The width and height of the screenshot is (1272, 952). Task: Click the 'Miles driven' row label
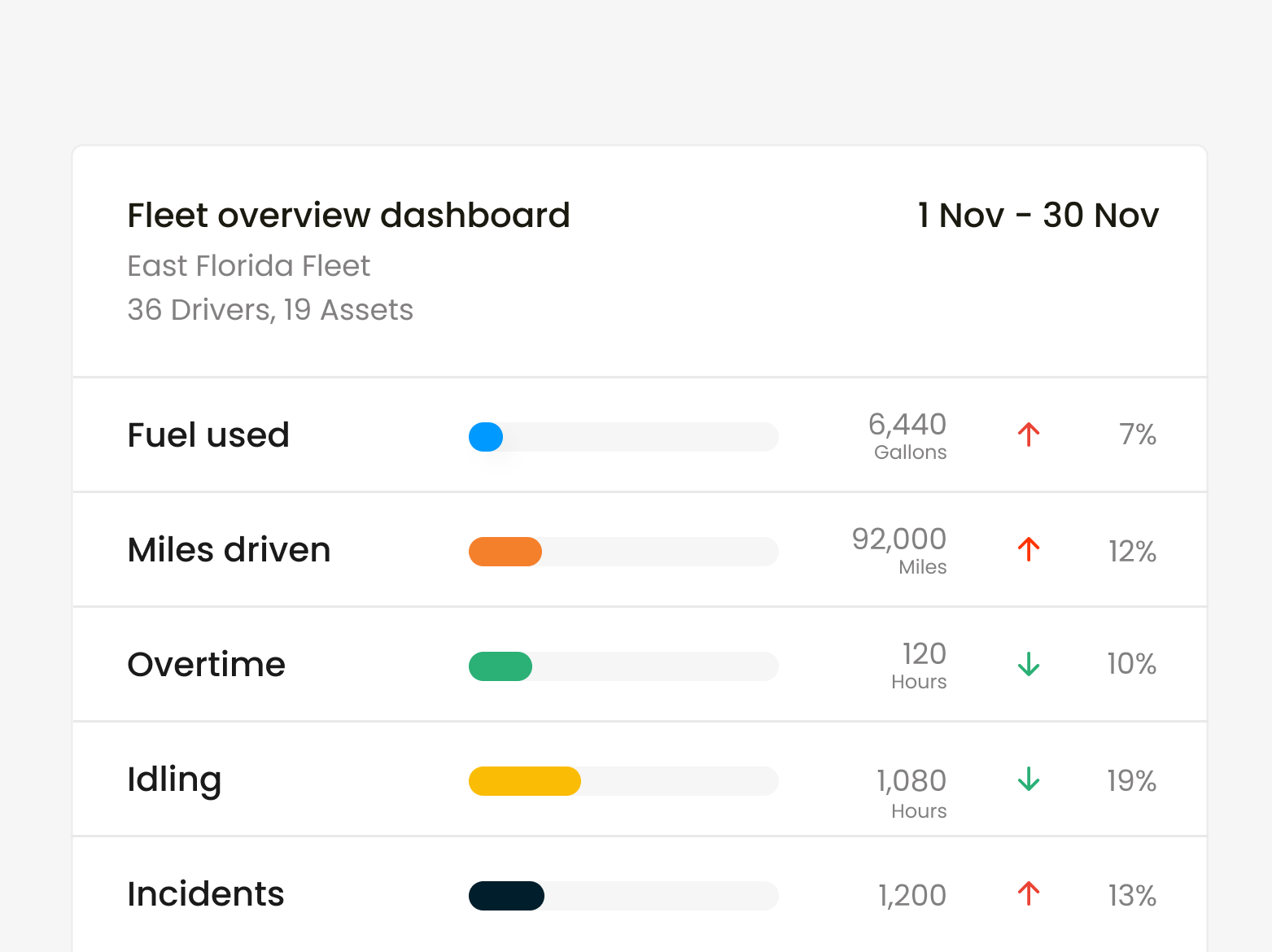[229, 549]
